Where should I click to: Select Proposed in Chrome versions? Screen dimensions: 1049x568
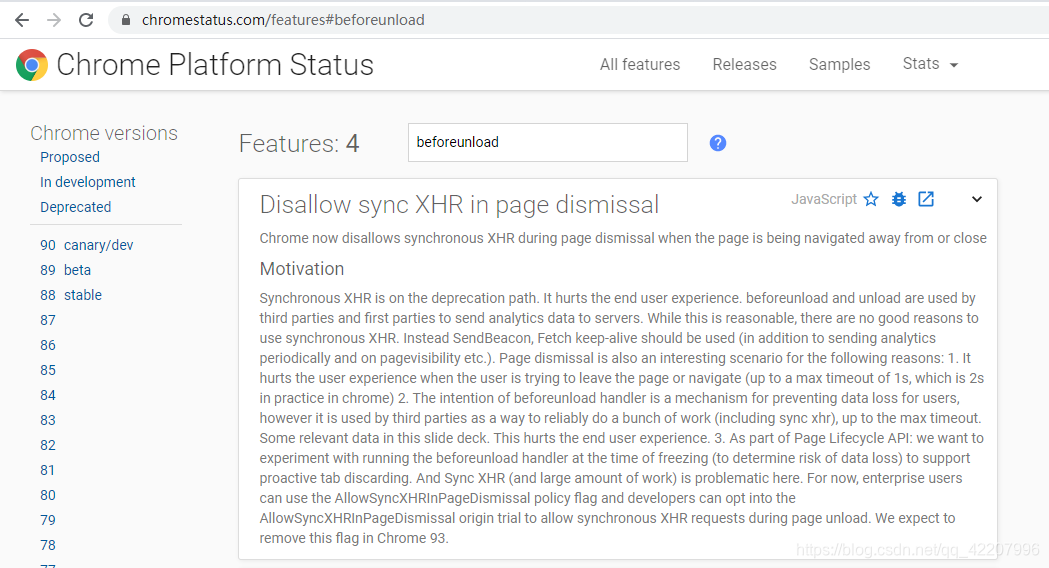coord(70,157)
